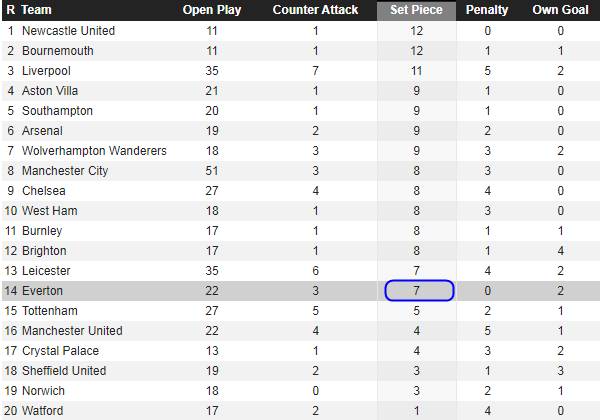Select highlighted Everton set piece cell
Viewport: 600px width, 420px height.
[419, 291]
